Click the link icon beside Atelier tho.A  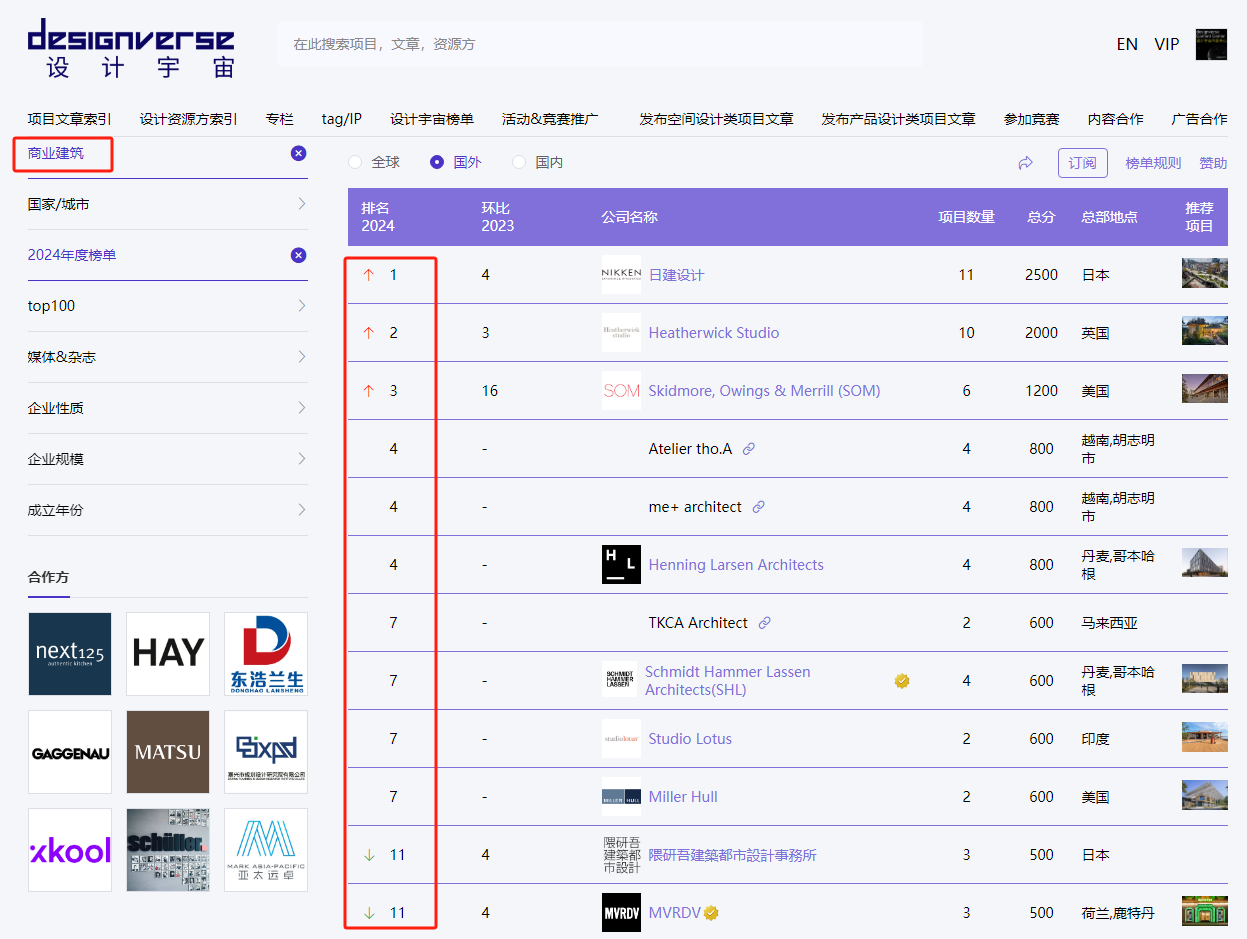coord(749,449)
